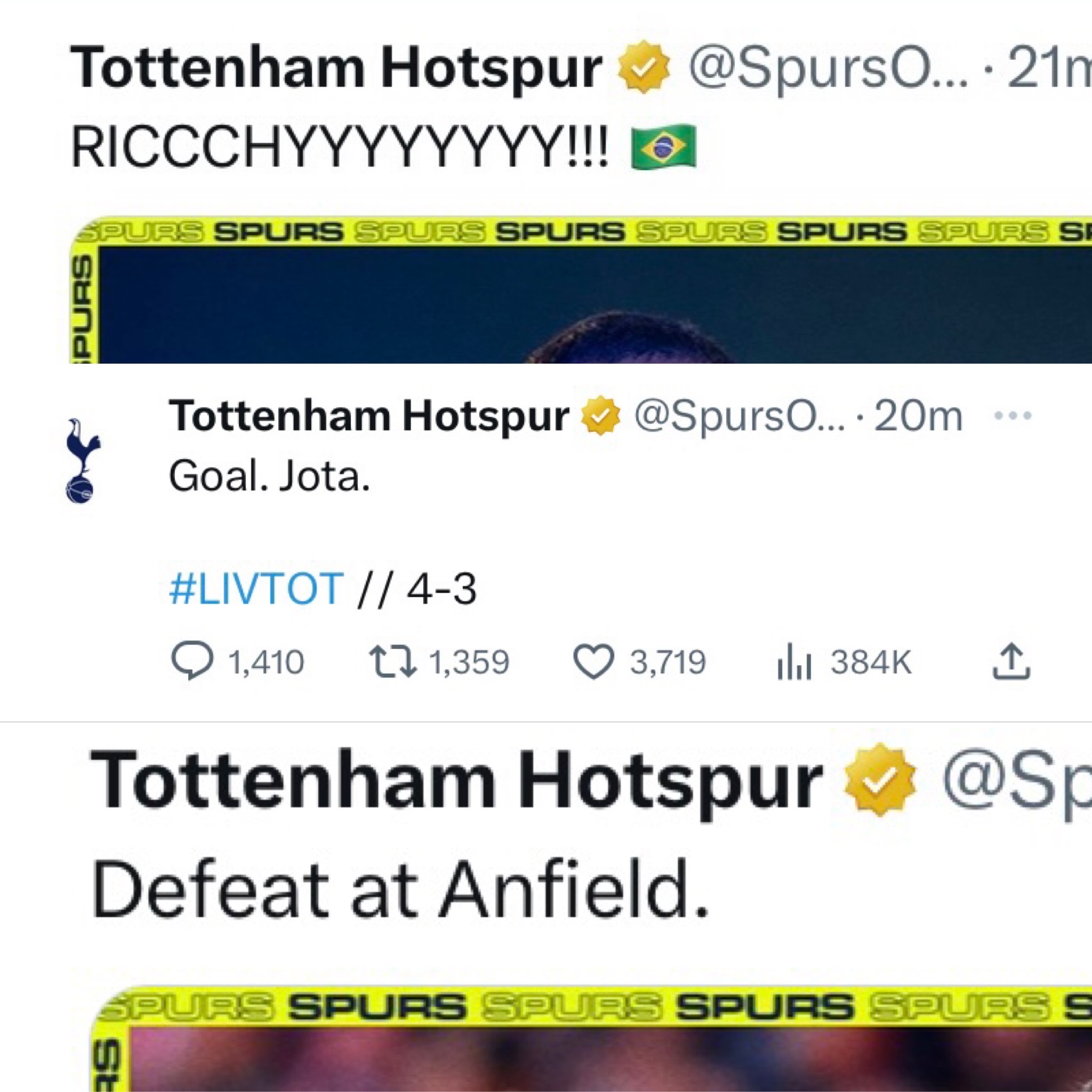The height and width of the screenshot is (1092, 1092).
Task: Click the Brazil flag emoji
Action: click(663, 147)
